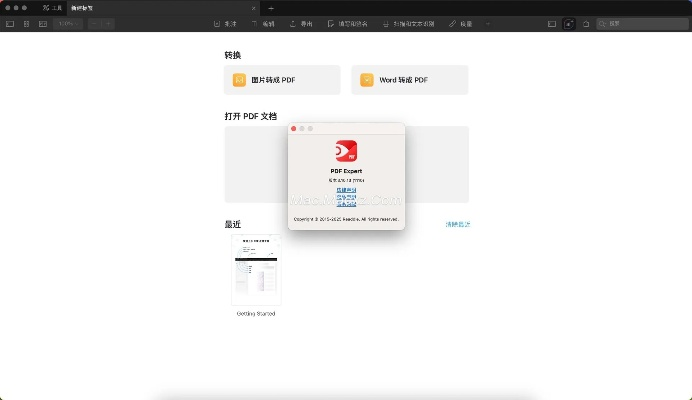Click the highlighted AI assistant icon

tap(569, 23)
